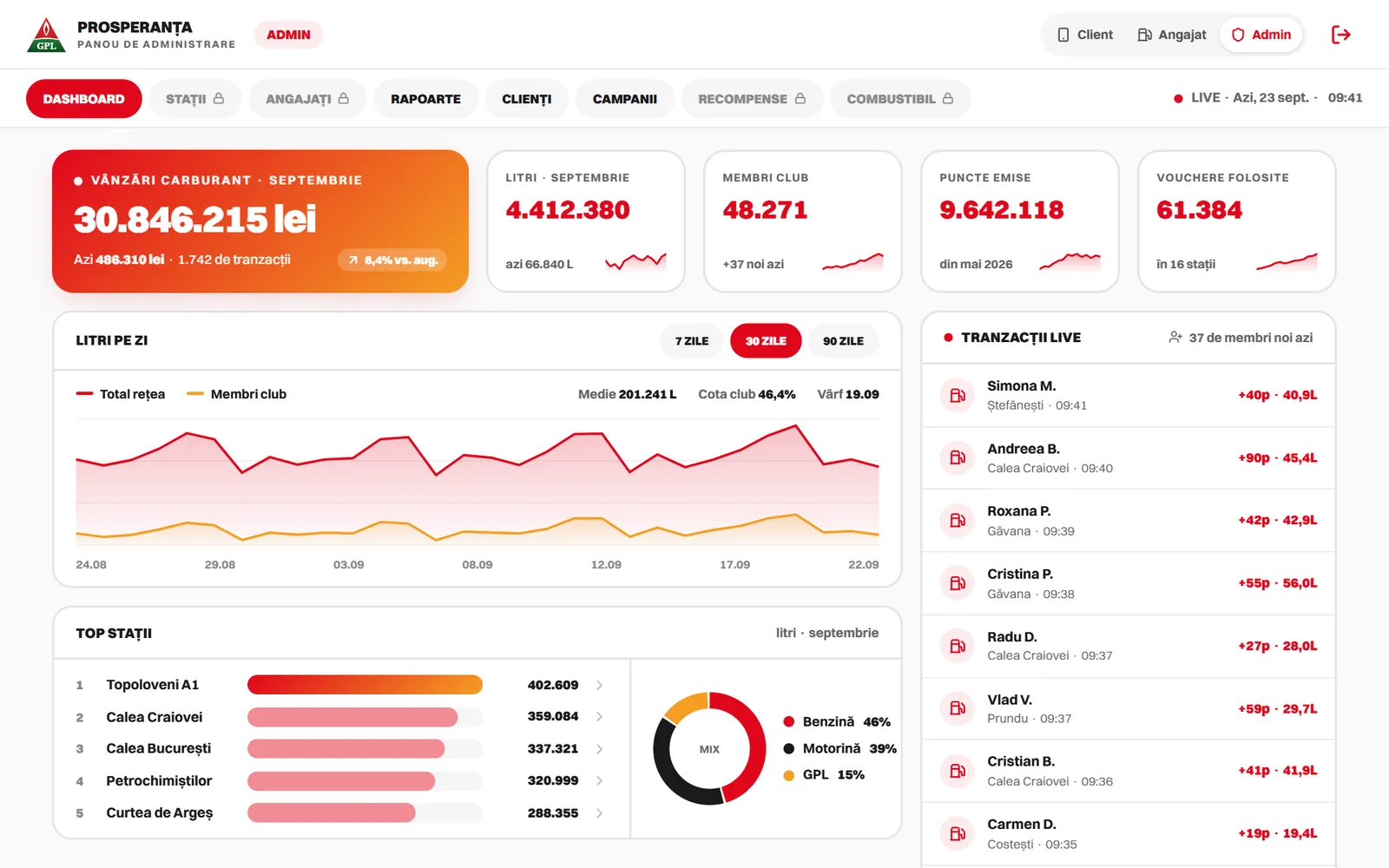This screenshot has height=868, width=1389.
Task: Click the ADMIN badge next to title
Action: tap(288, 35)
